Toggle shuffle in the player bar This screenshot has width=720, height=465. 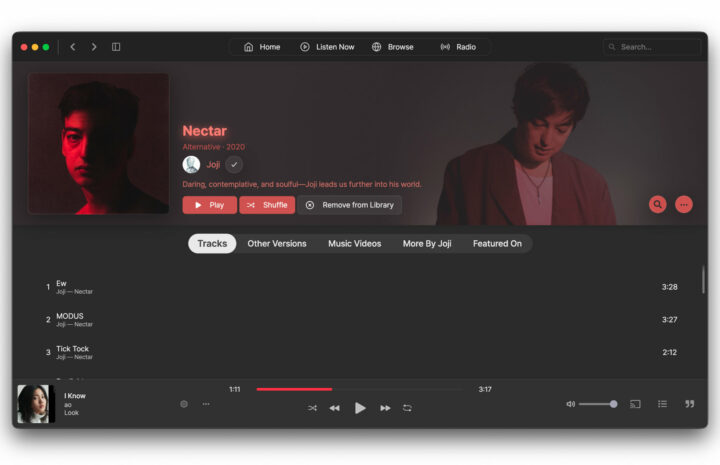coord(312,408)
